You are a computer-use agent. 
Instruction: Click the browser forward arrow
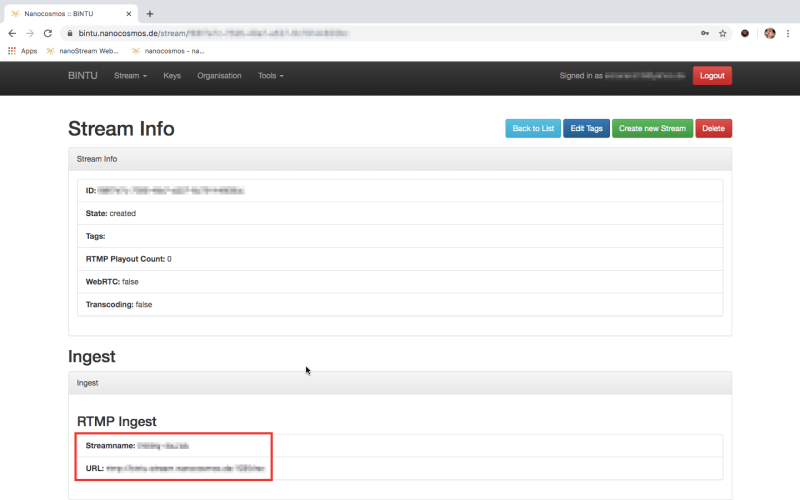tap(29, 33)
